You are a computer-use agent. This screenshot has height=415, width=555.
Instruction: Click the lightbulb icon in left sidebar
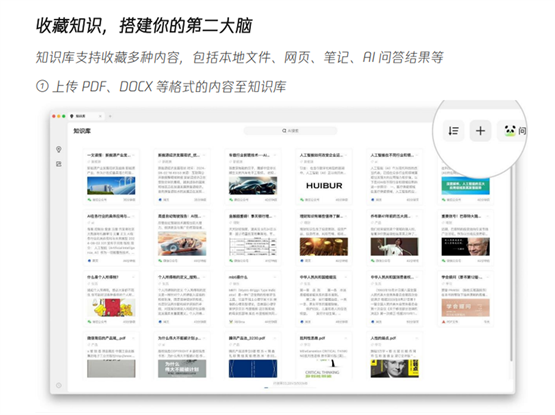(x=59, y=149)
